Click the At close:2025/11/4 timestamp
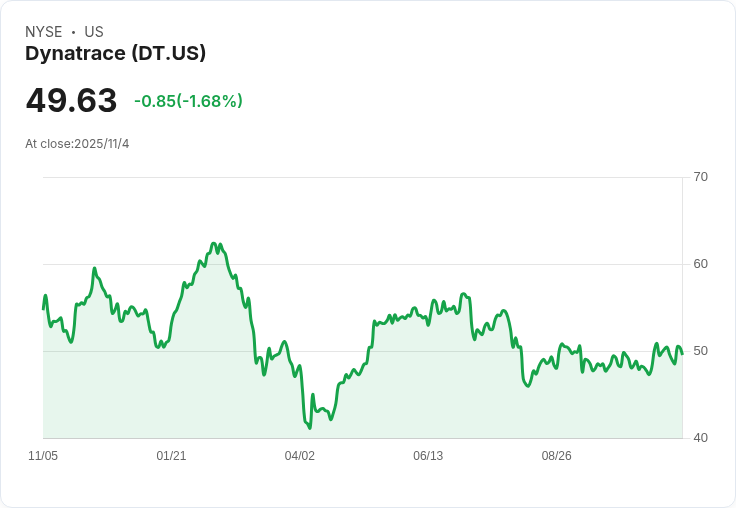Viewport: 736px width, 508px height. click(77, 144)
